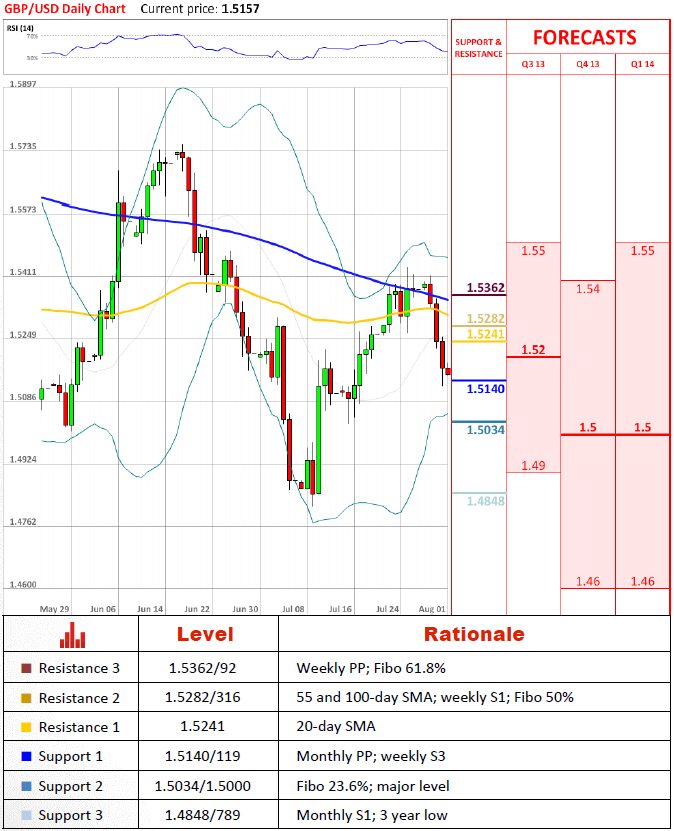Click the 1.5034 support level label
Viewport: 674px width, 831px height.
pyautogui.click(x=485, y=430)
